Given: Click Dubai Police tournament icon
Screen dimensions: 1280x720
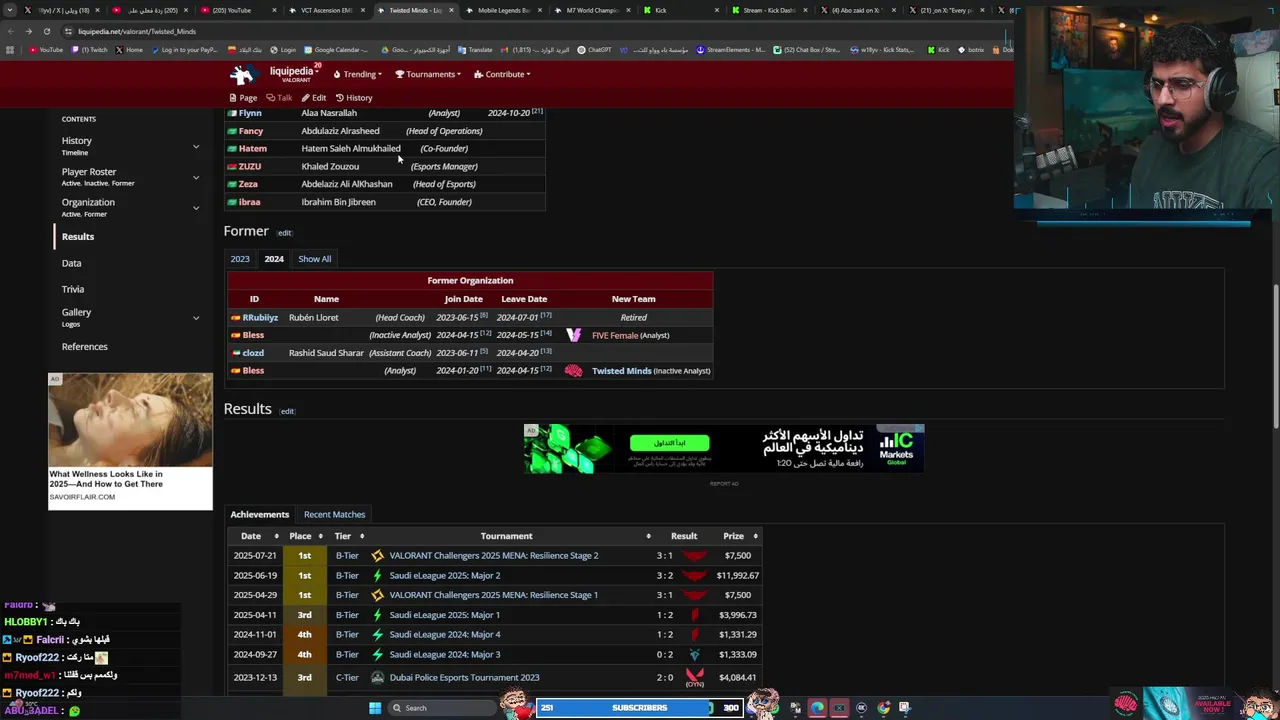Looking at the screenshot, I should point(377,678).
